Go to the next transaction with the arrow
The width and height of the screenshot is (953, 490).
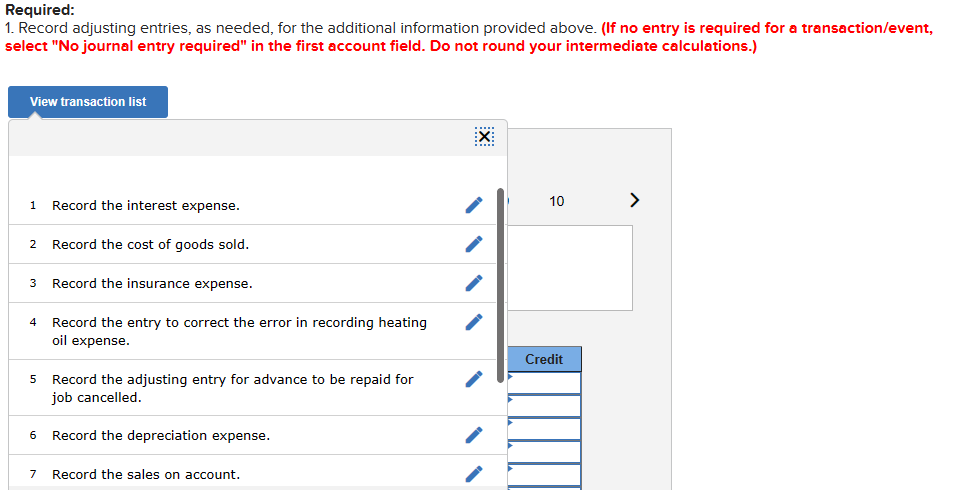(635, 200)
